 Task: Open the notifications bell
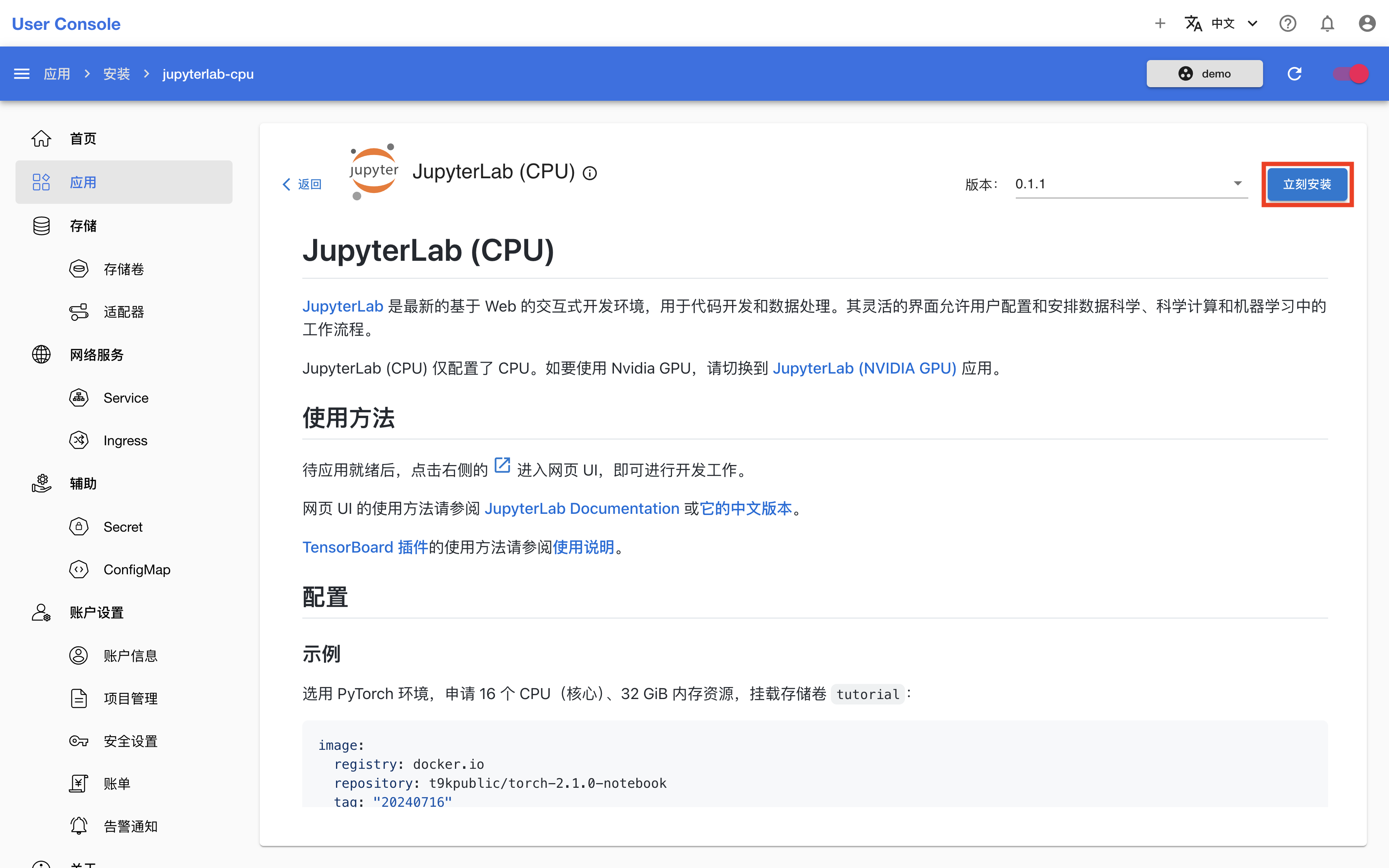[1327, 24]
